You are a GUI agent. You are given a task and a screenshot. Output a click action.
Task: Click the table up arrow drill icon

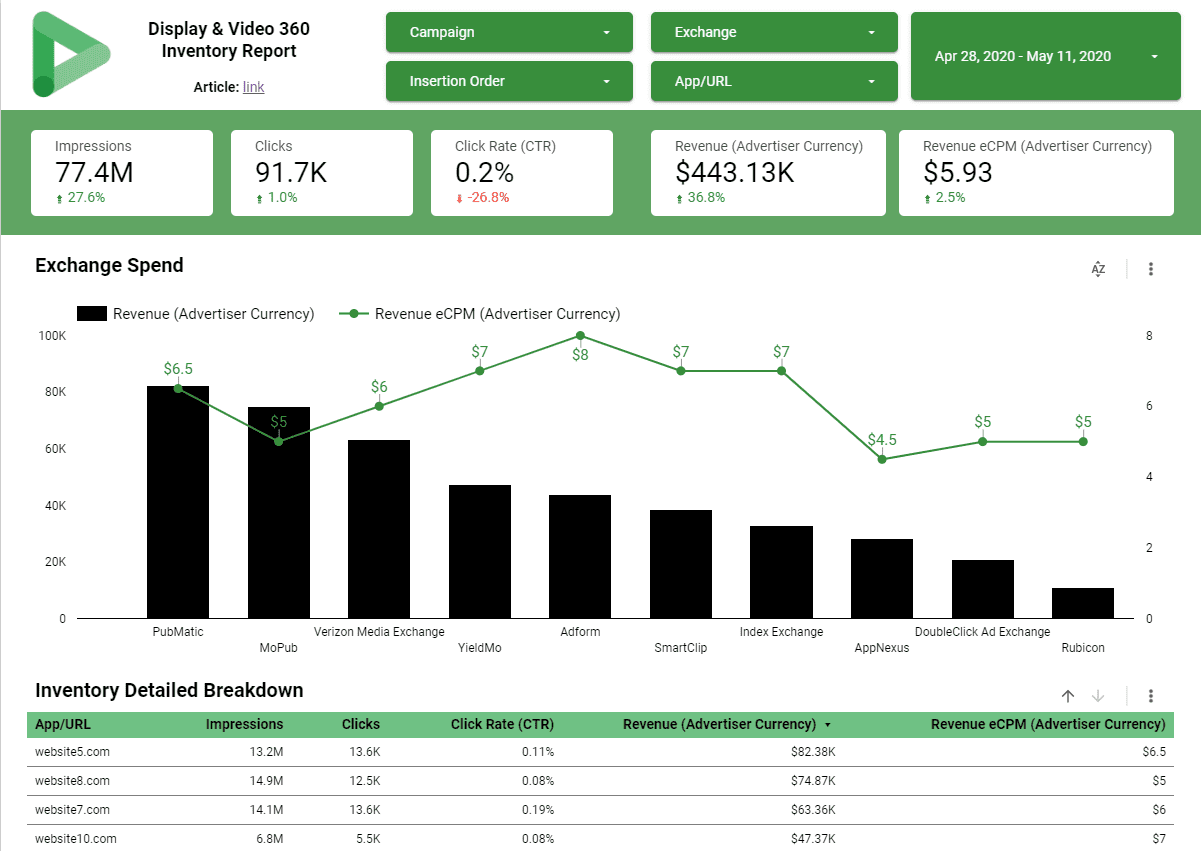click(1068, 696)
